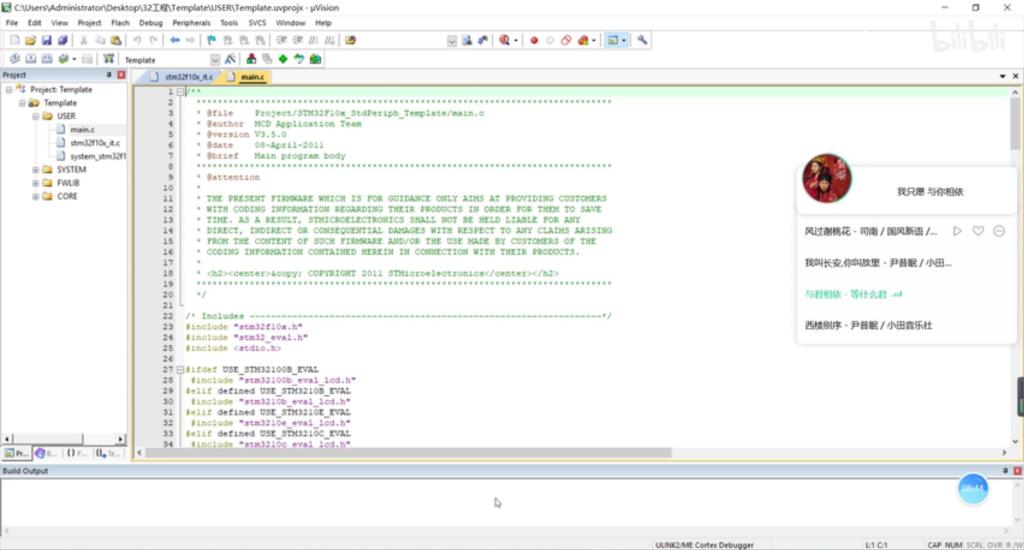
Task: Play the first song in playlist
Action: click(957, 231)
